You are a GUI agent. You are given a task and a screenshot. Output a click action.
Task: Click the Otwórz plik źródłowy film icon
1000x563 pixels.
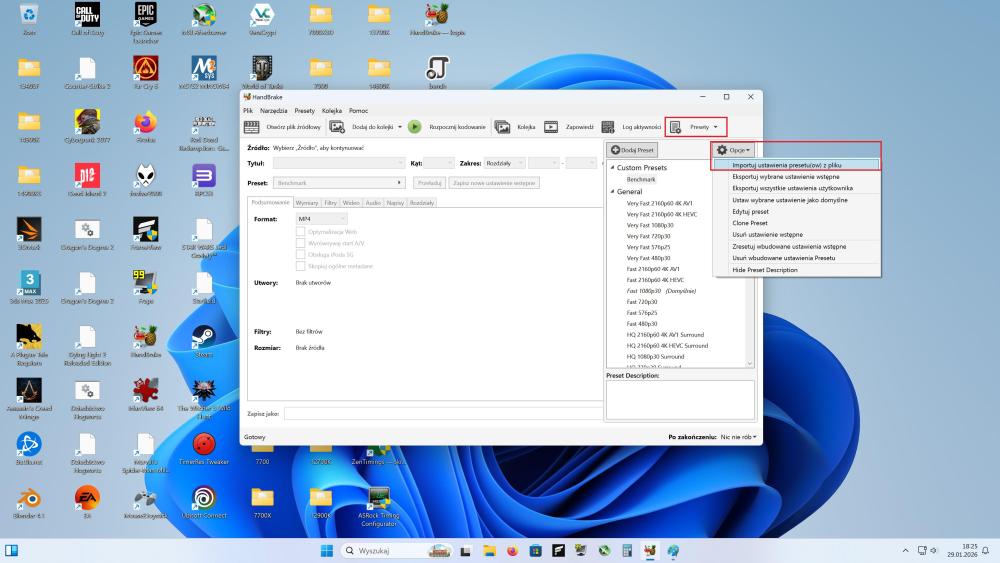251,128
